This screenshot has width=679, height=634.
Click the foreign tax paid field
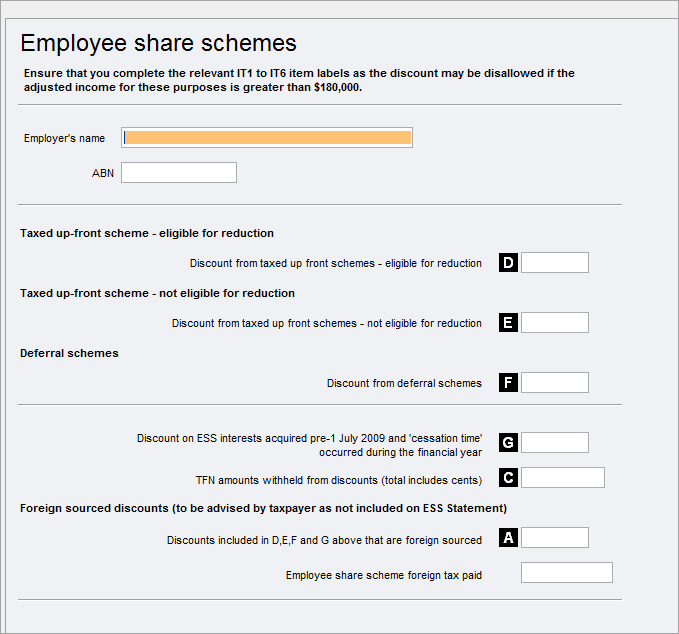click(x=567, y=573)
